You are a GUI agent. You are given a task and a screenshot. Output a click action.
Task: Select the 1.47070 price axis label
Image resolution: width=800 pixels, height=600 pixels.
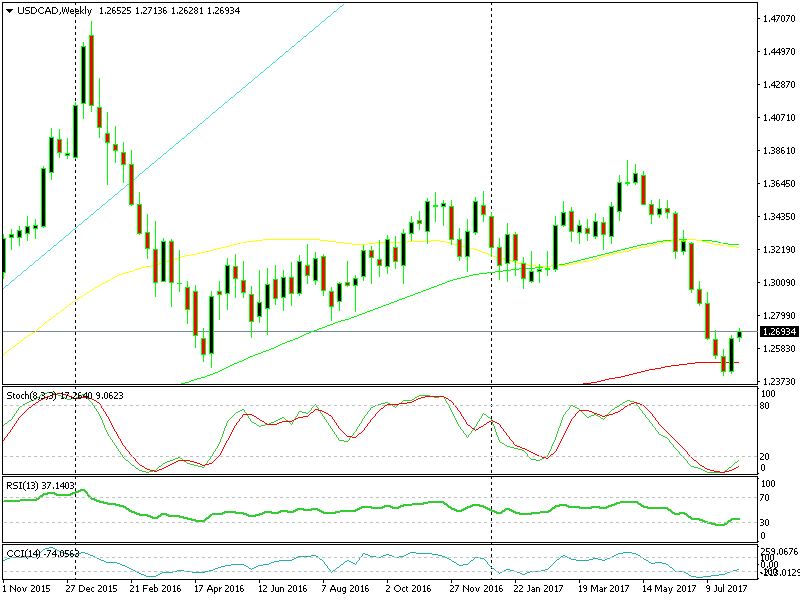(x=779, y=19)
